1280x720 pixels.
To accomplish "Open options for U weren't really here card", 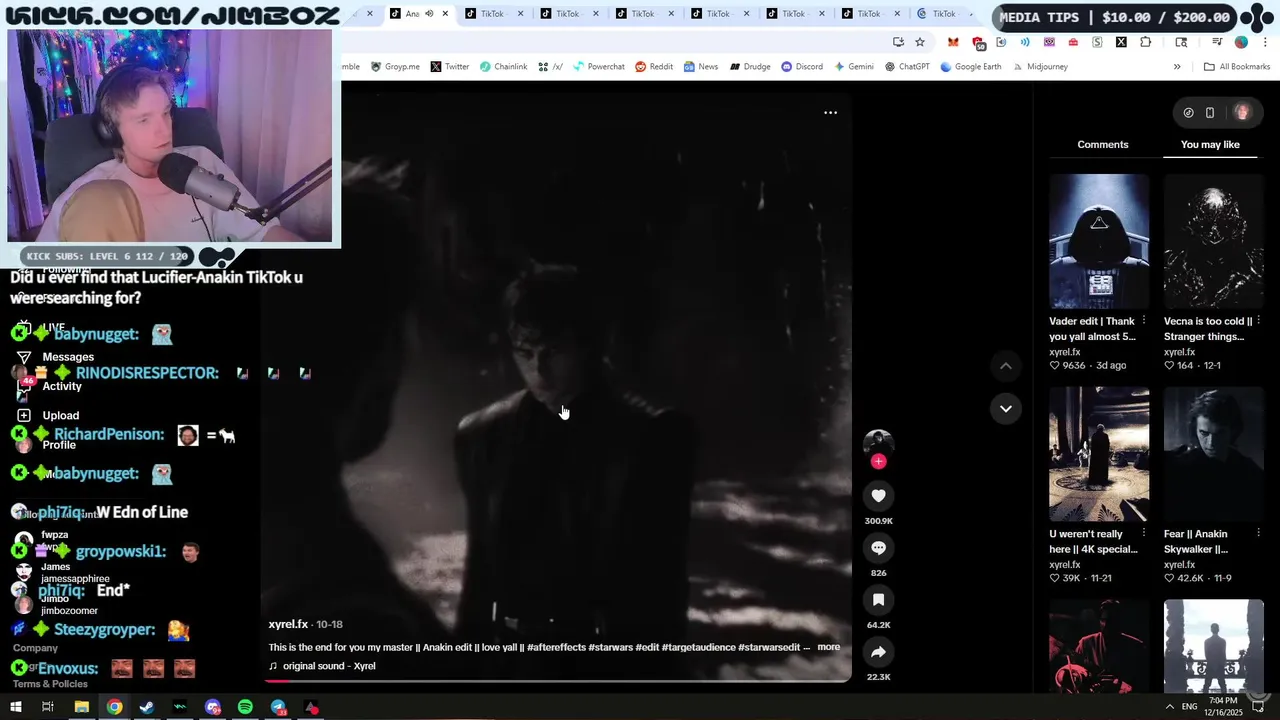I will pyautogui.click(x=1144, y=534).
